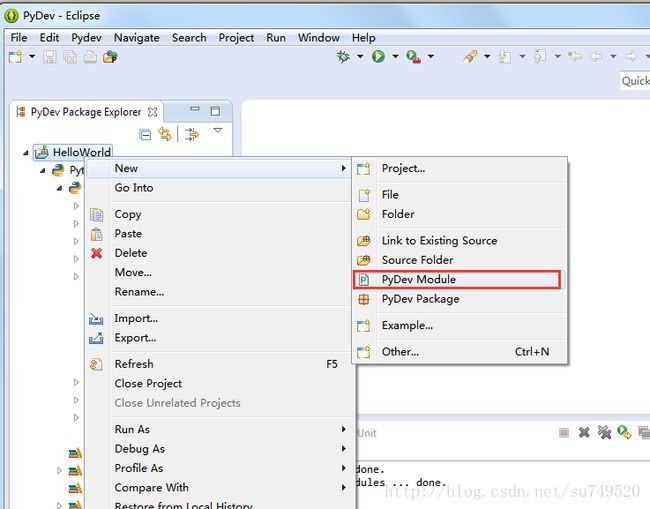The width and height of the screenshot is (650, 509).
Task: Choose Rename... in the context menu
Action: [x=219, y=292]
